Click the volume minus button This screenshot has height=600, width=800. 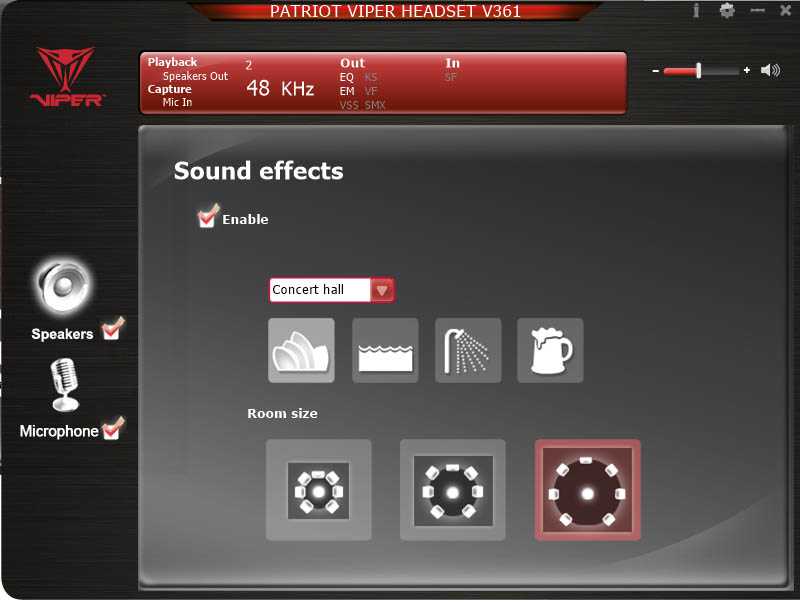coord(656,71)
